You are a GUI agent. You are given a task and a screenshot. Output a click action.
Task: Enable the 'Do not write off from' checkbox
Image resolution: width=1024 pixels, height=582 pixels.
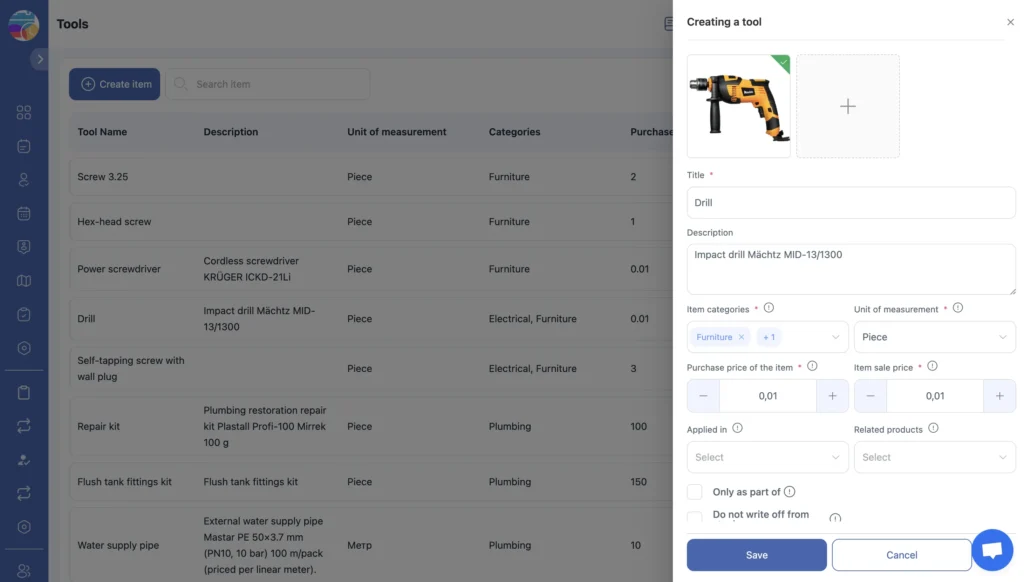[x=695, y=516]
